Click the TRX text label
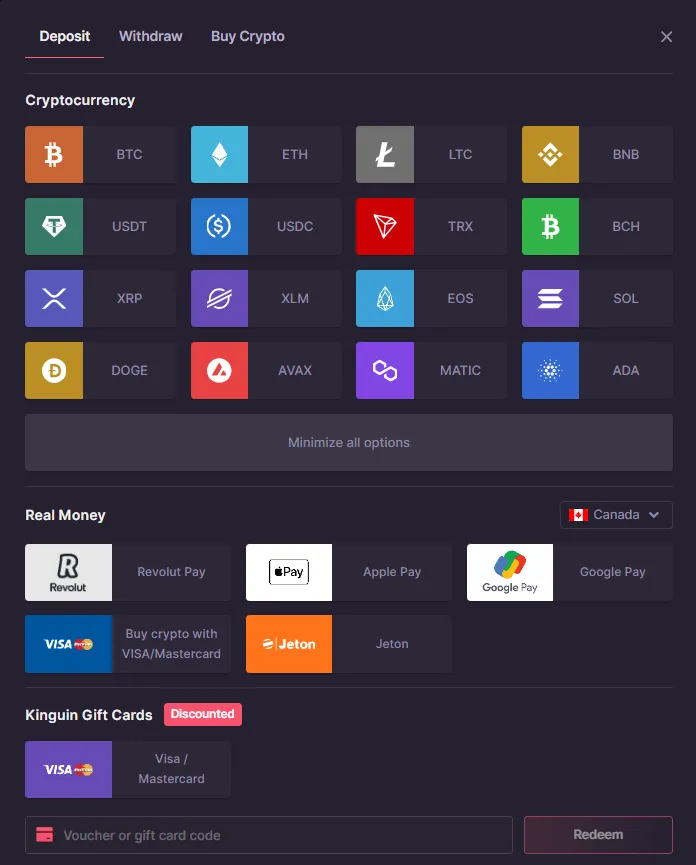The height and width of the screenshot is (865, 696). [x=461, y=226]
